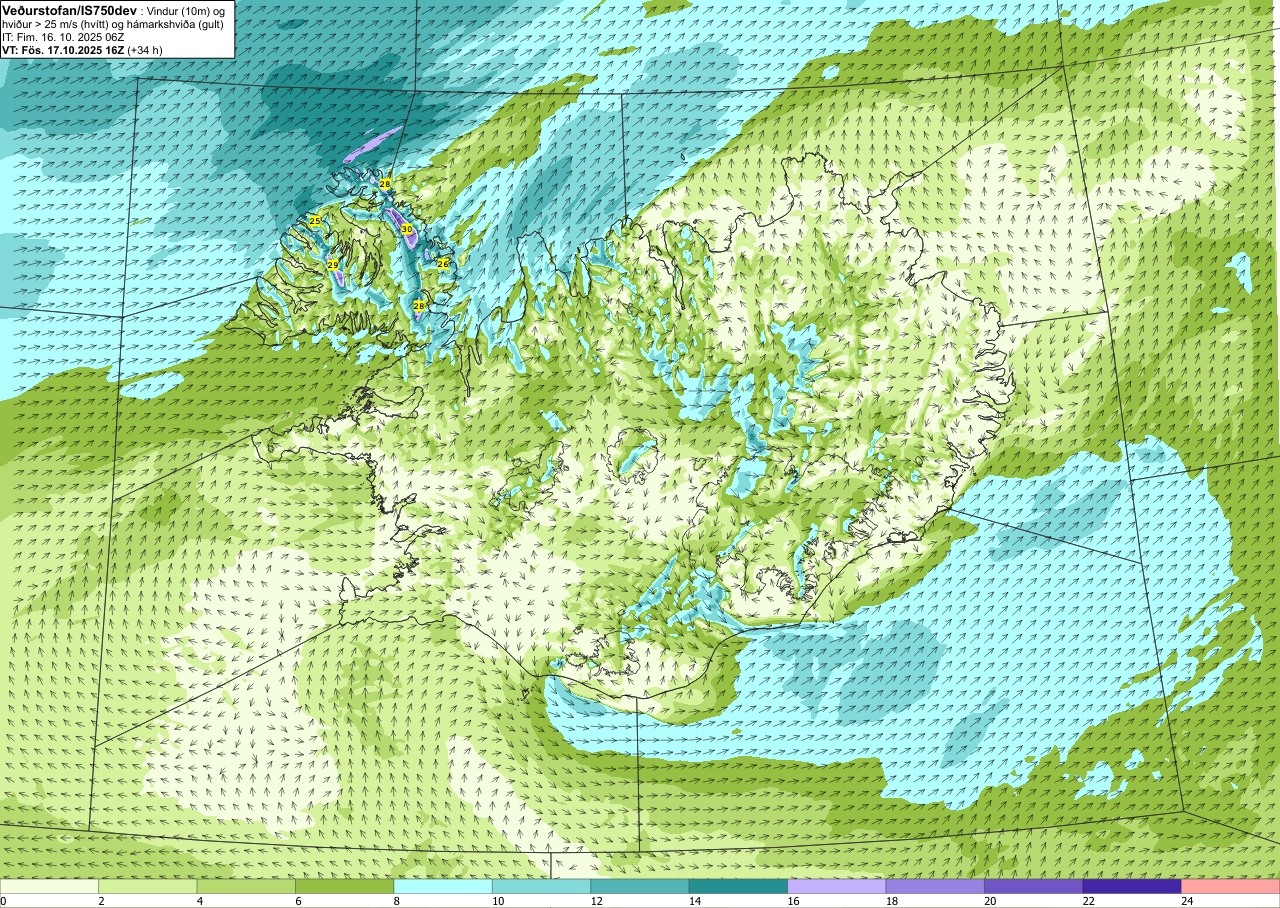Viewport: 1280px width, 908px height.
Task: Click the 14–16 m/s dark teal legend swatch
Action: [738, 886]
